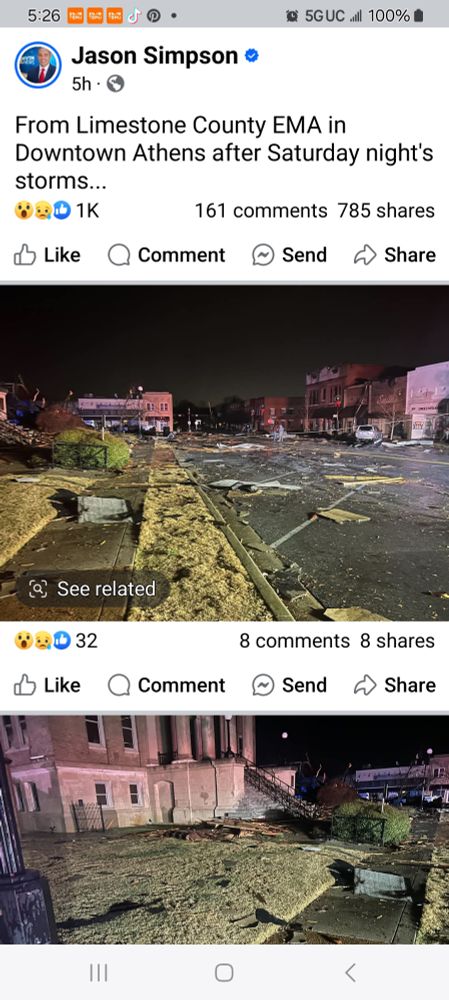The image size is (449, 1000).
Task: Open the debris-covered street photo
Action: [224, 453]
